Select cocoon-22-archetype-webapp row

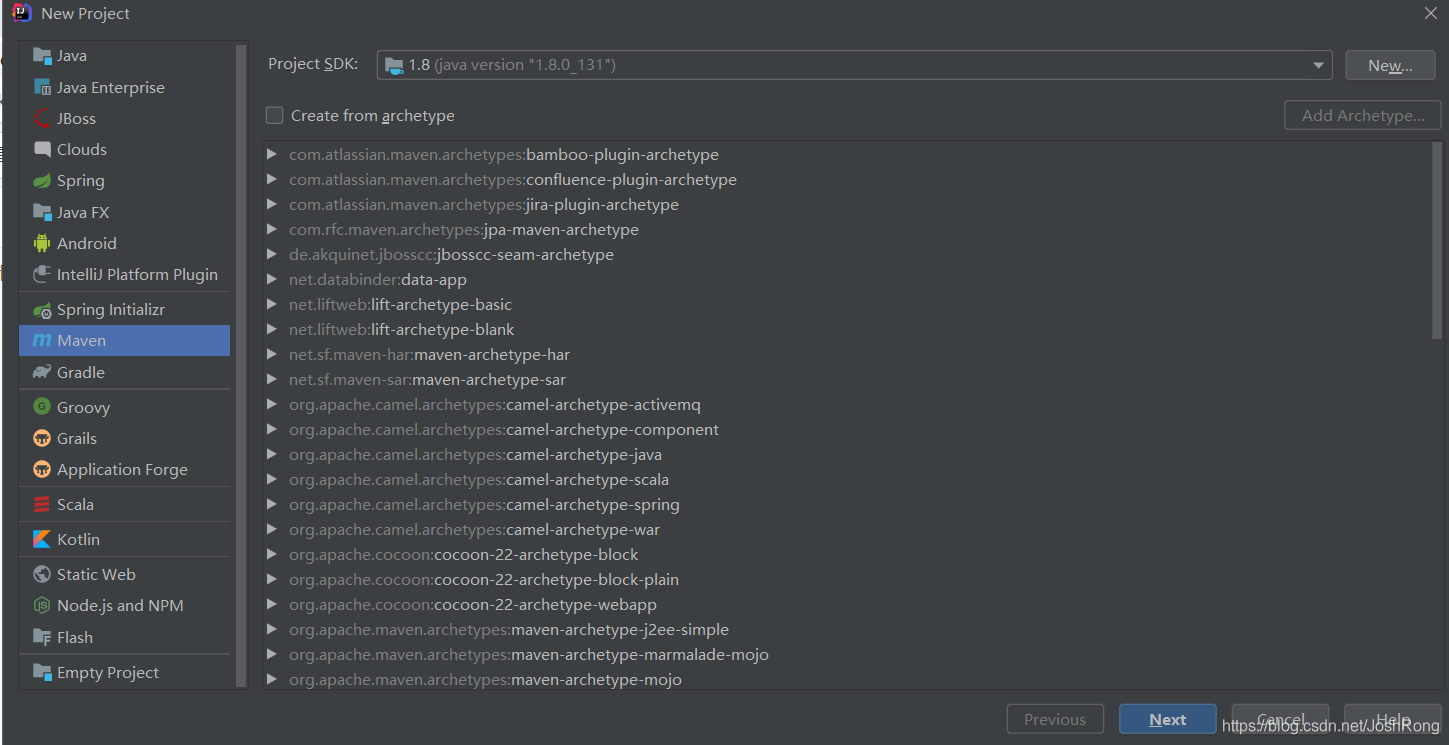click(x=848, y=604)
